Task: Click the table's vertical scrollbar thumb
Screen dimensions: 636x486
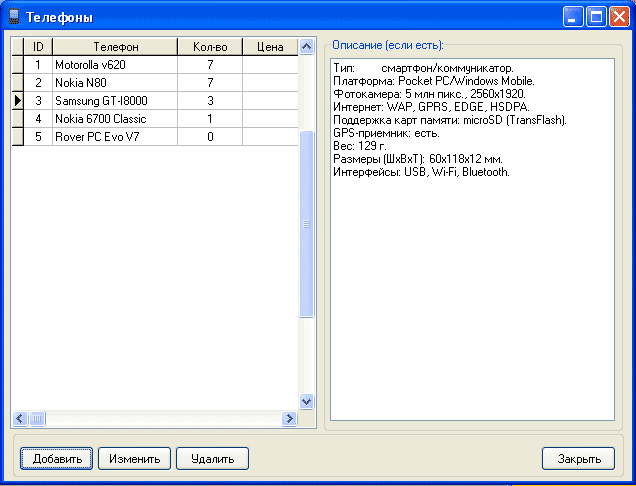Action: coord(306,224)
